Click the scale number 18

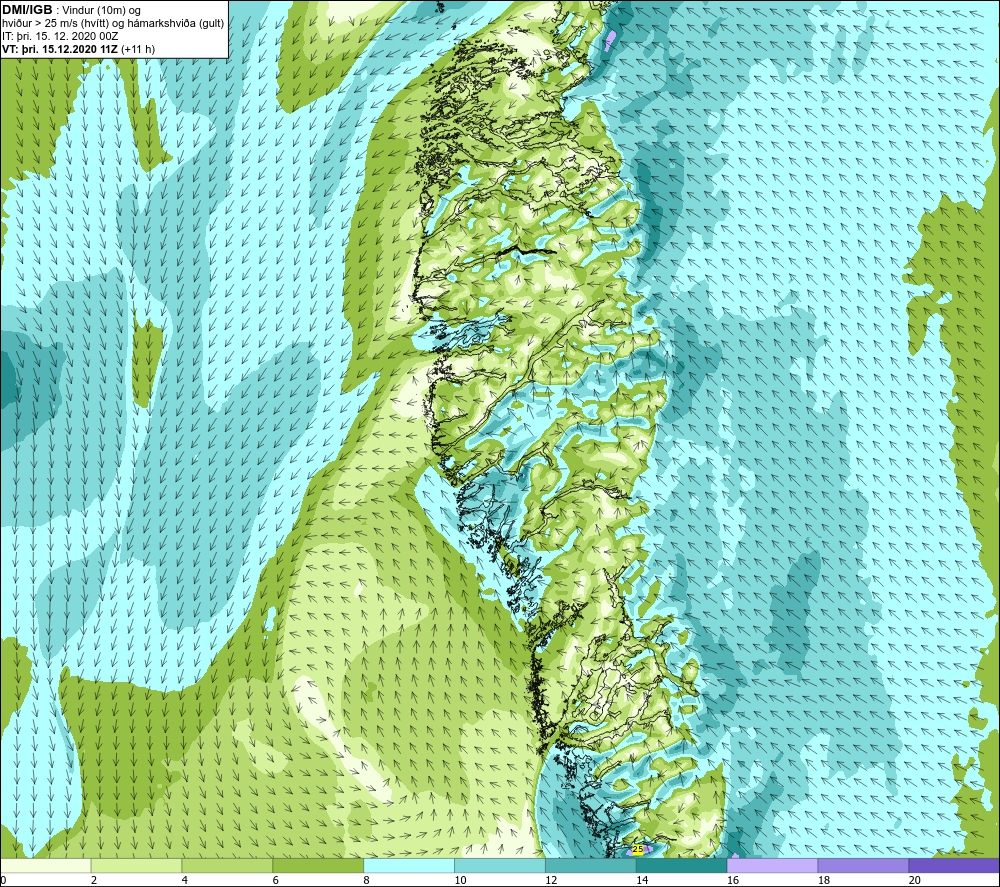coord(823,880)
